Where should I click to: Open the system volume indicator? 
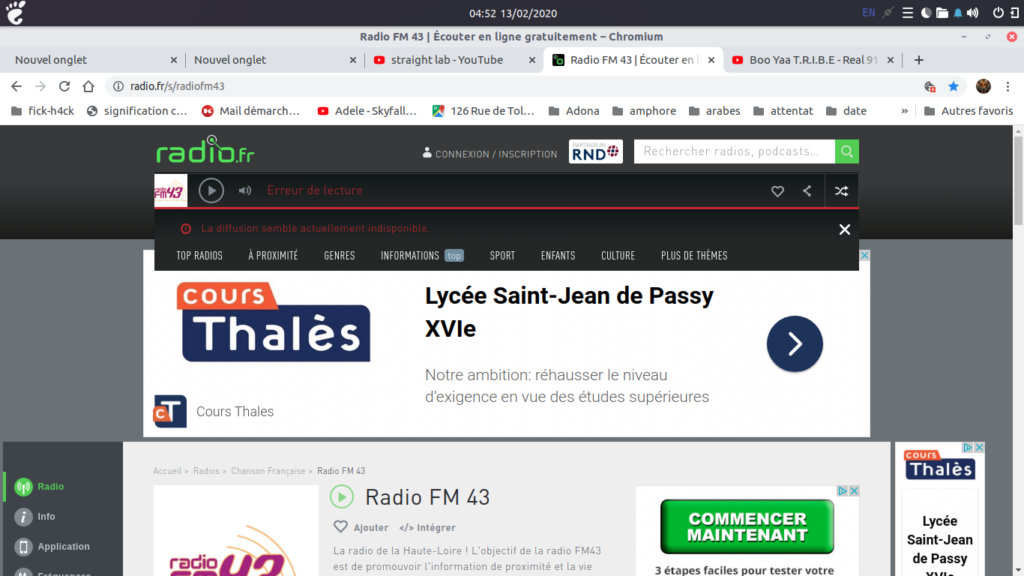point(972,13)
